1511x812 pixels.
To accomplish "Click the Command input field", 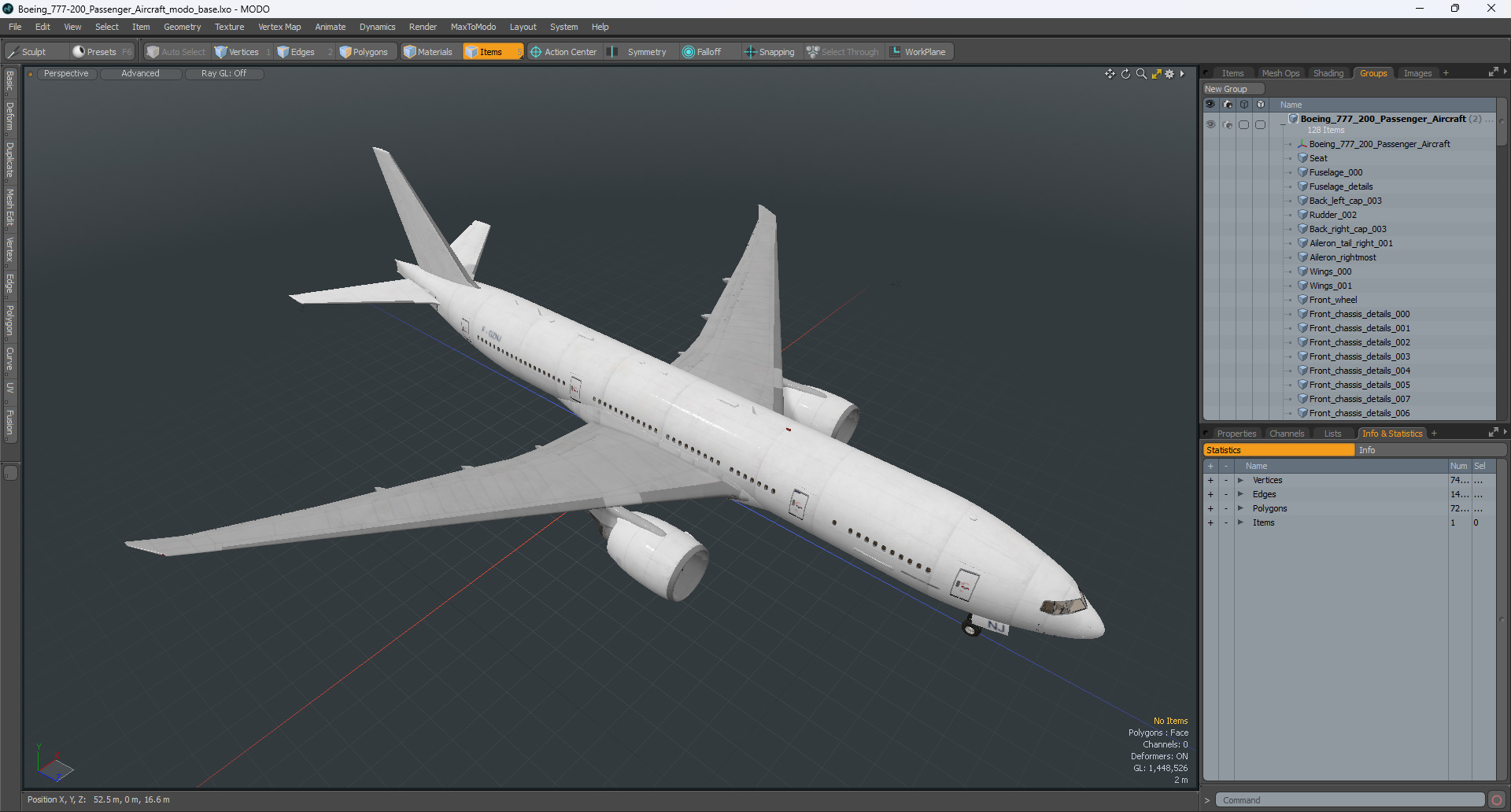I will (1350, 800).
